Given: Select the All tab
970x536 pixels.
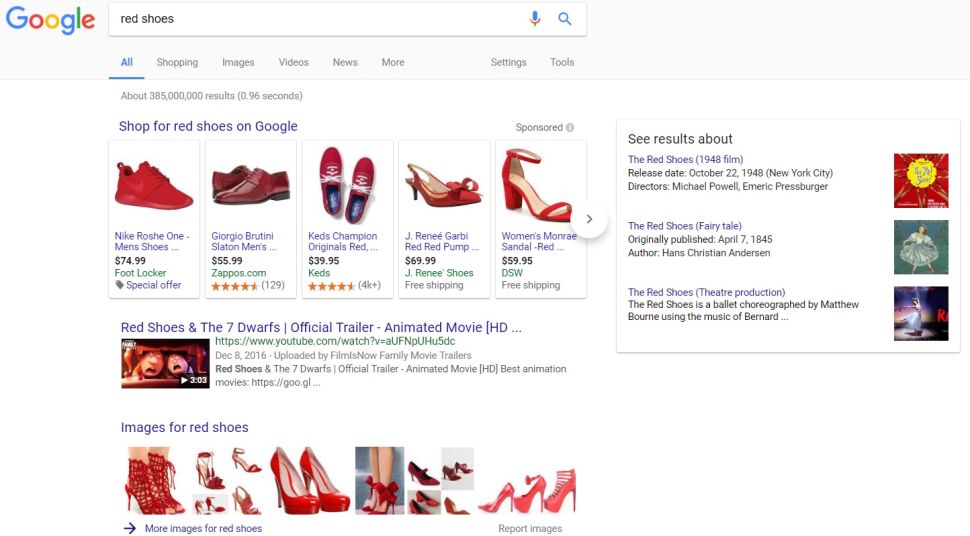Looking at the screenshot, I should pos(127,63).
